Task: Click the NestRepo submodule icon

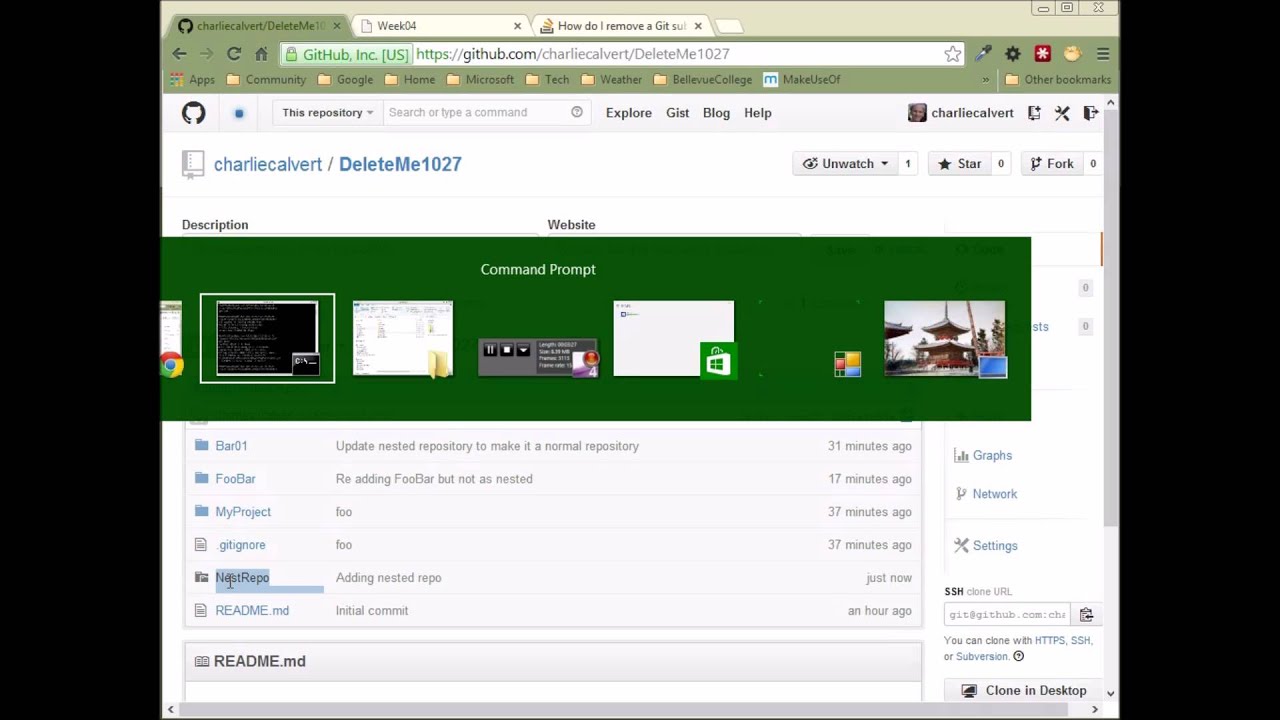Action: [x=201, y=578]
